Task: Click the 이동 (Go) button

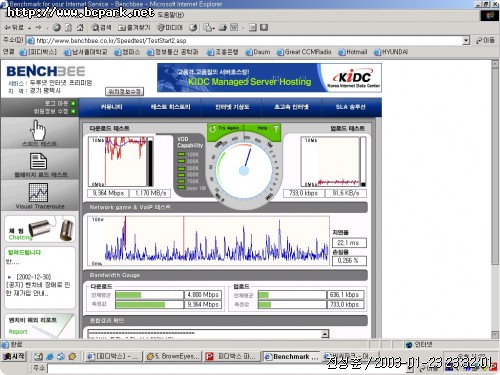Action: coord(485,41)
